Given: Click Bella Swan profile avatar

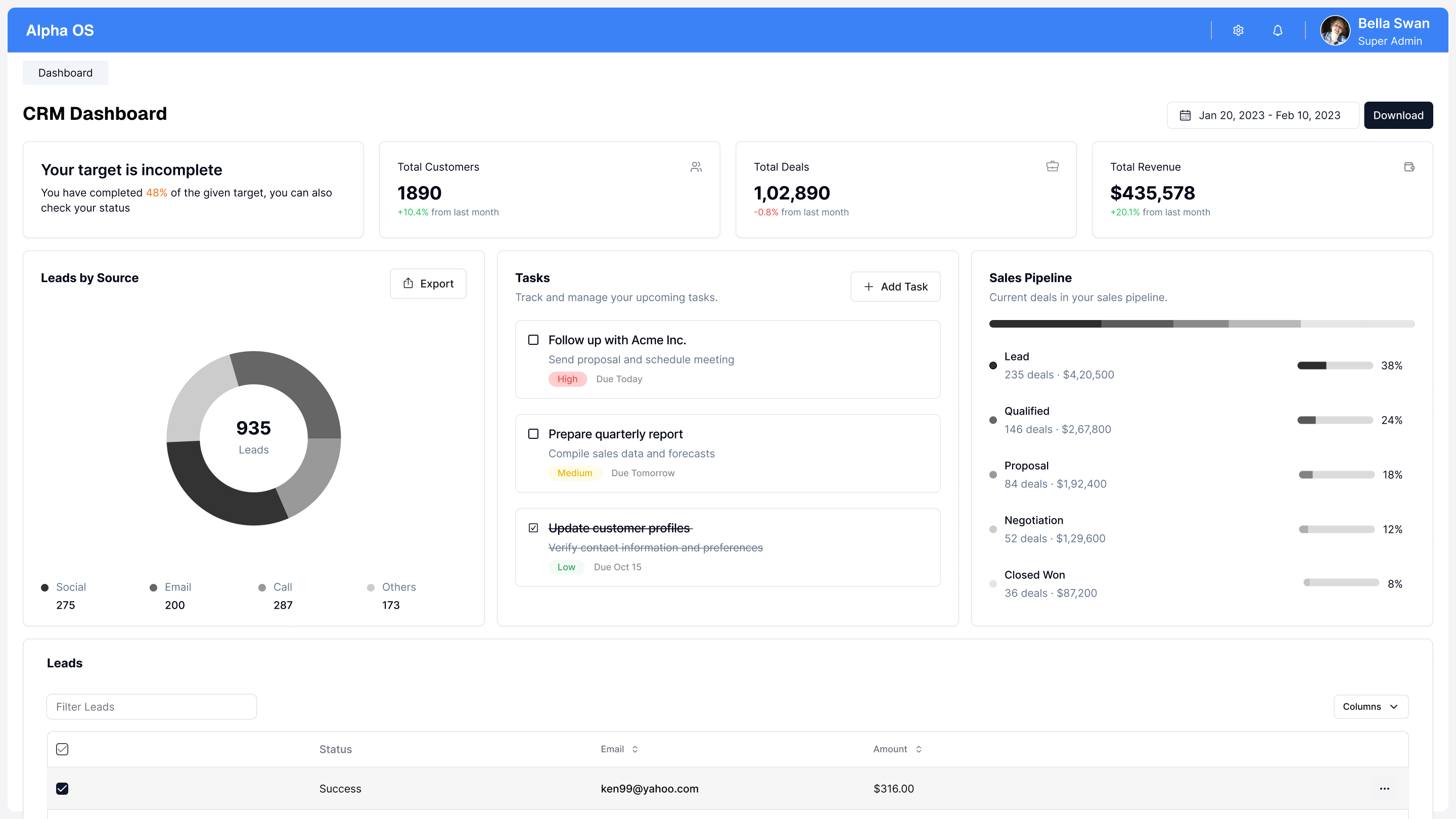Looking at the screenshot, I should pos(1335,30).
